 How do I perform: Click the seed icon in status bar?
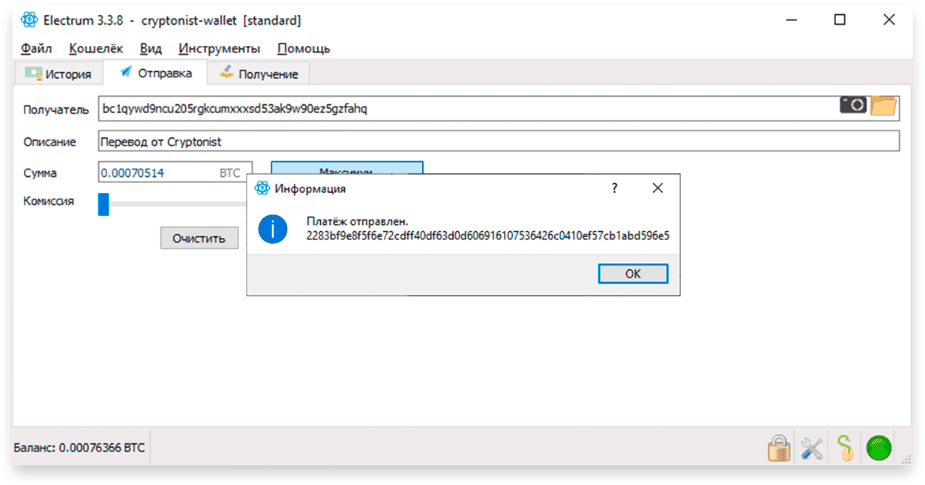(x=845, y=448)
